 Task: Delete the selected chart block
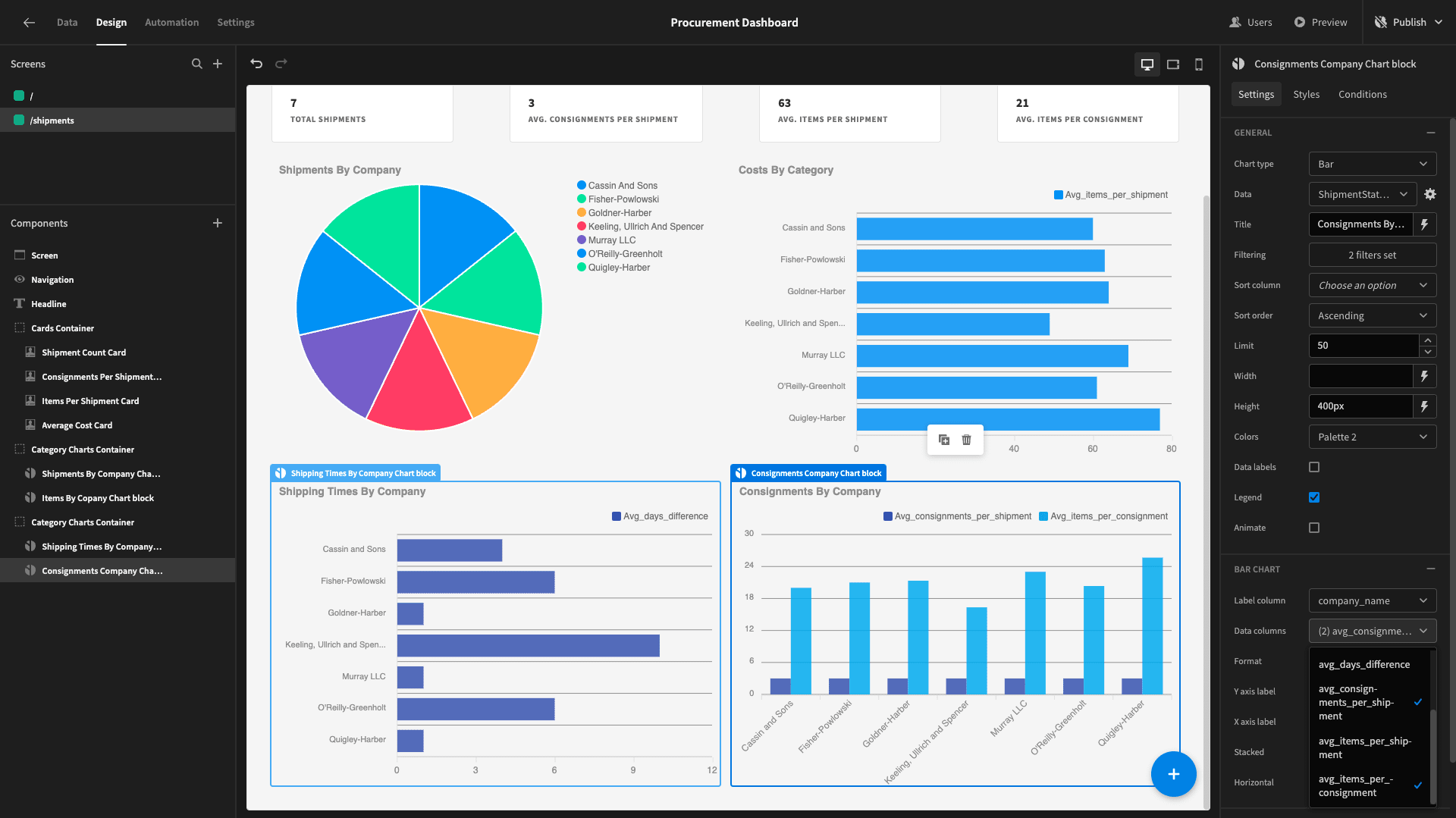click(967, 440)
